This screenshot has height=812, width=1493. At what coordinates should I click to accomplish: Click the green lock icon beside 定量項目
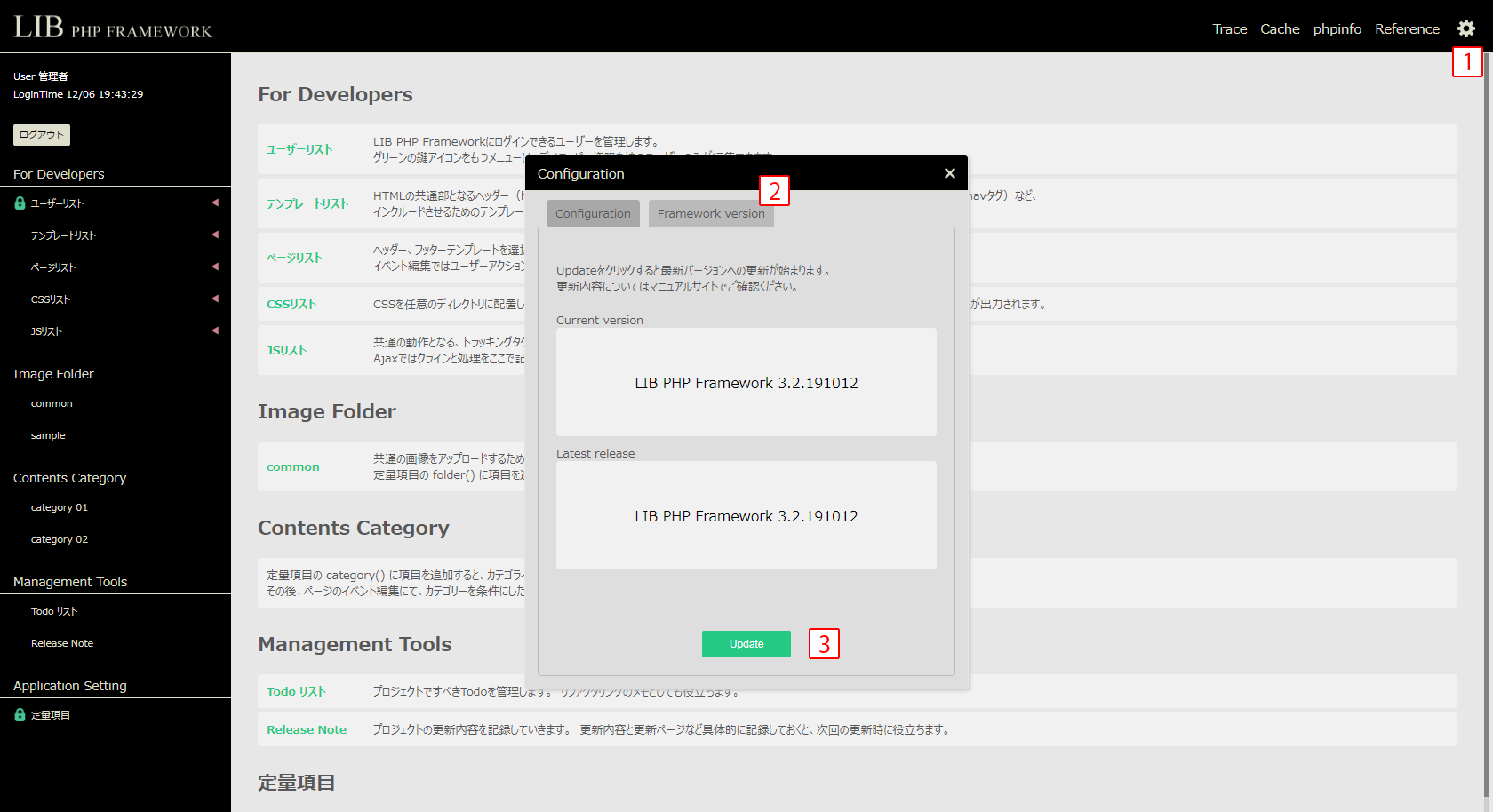(x=20, y=715)
